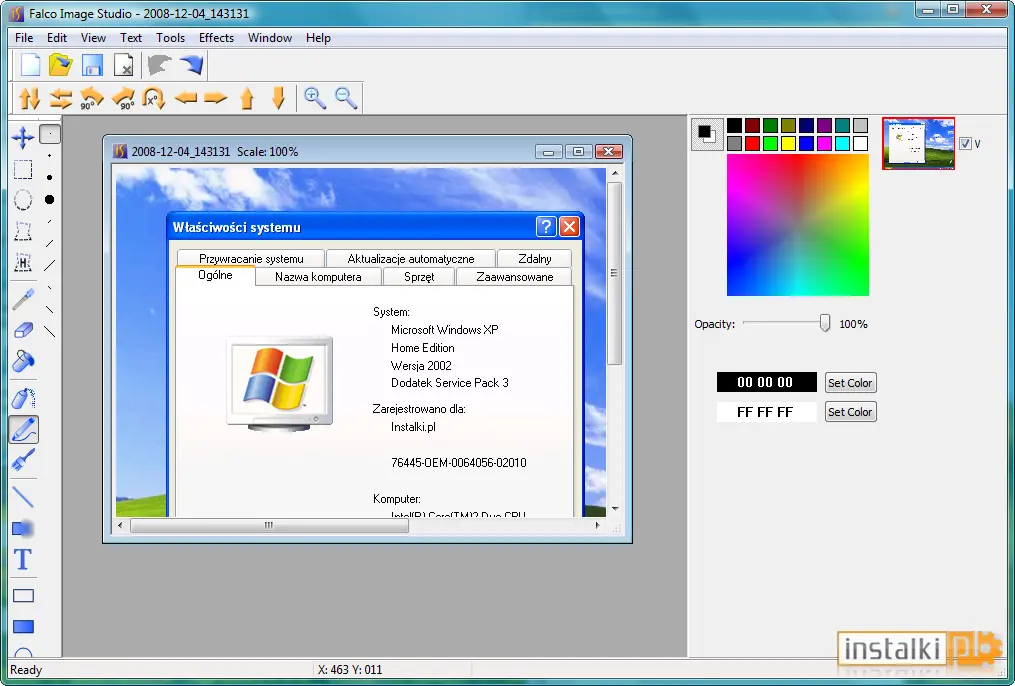Rotate image 90° counter-clockwise
This screenshot has width=1015, height=686.
(x=91, y=98)
